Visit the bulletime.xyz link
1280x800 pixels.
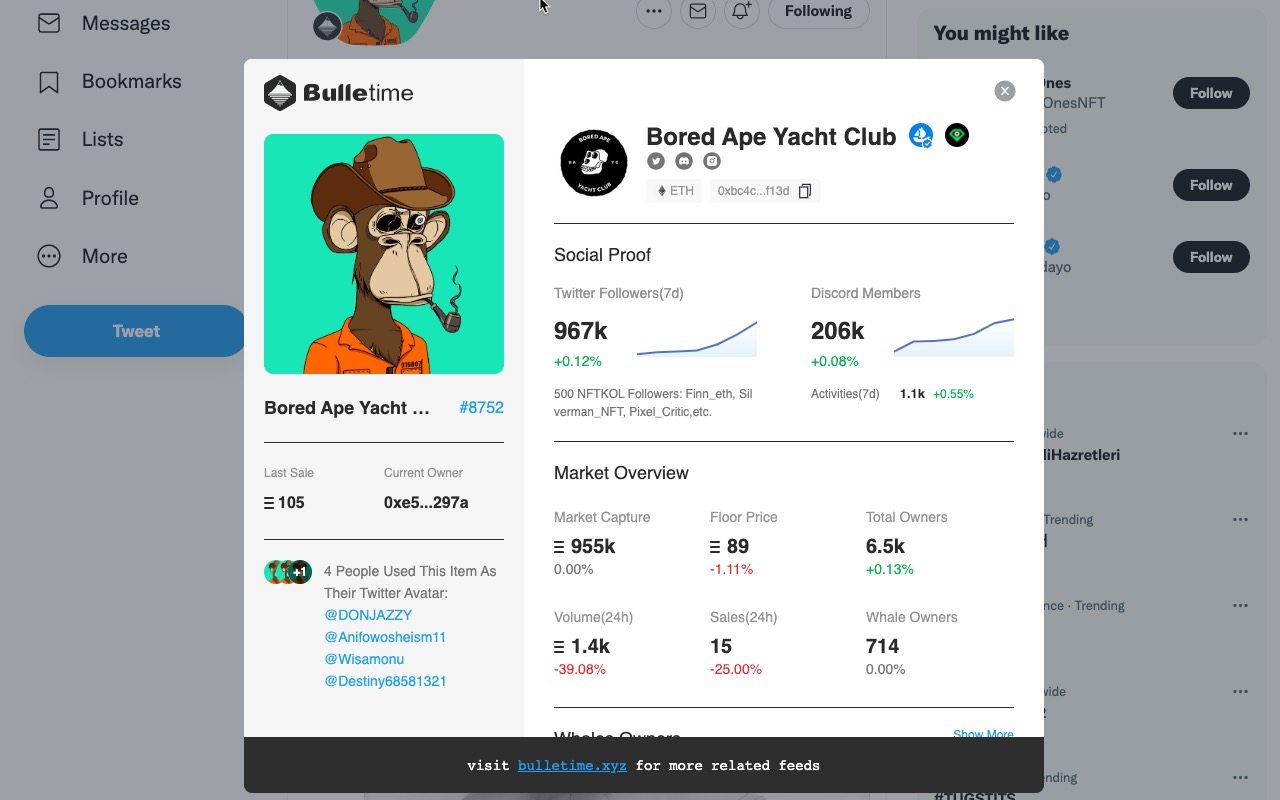572,765
